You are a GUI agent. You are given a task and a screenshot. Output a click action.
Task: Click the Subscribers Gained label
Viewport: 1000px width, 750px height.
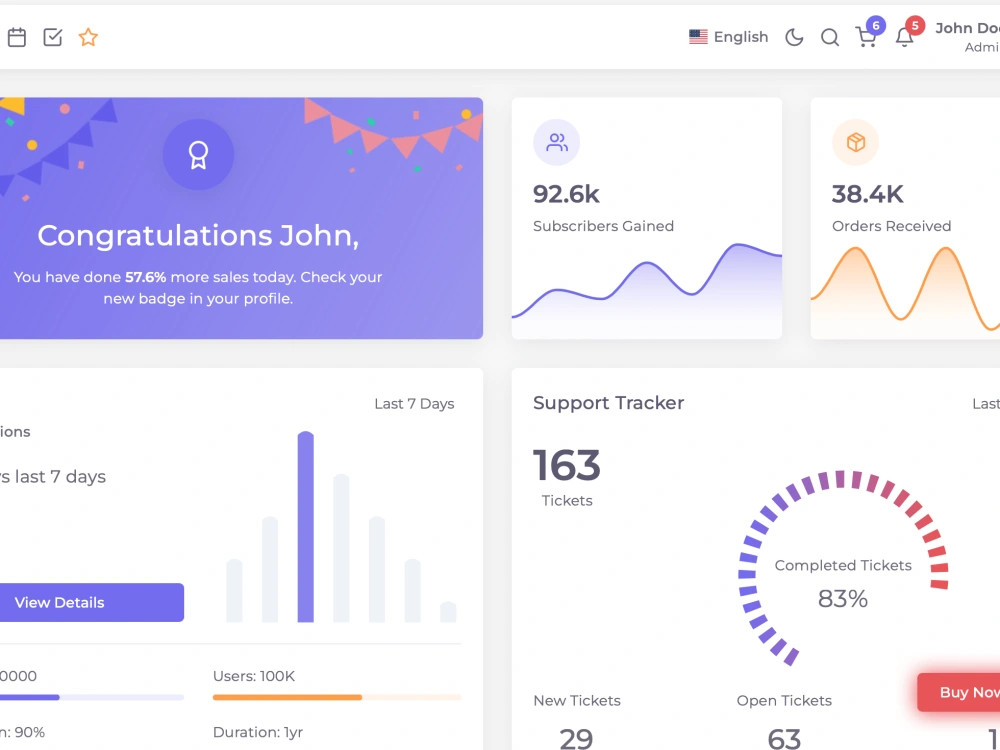coord(603,226)
